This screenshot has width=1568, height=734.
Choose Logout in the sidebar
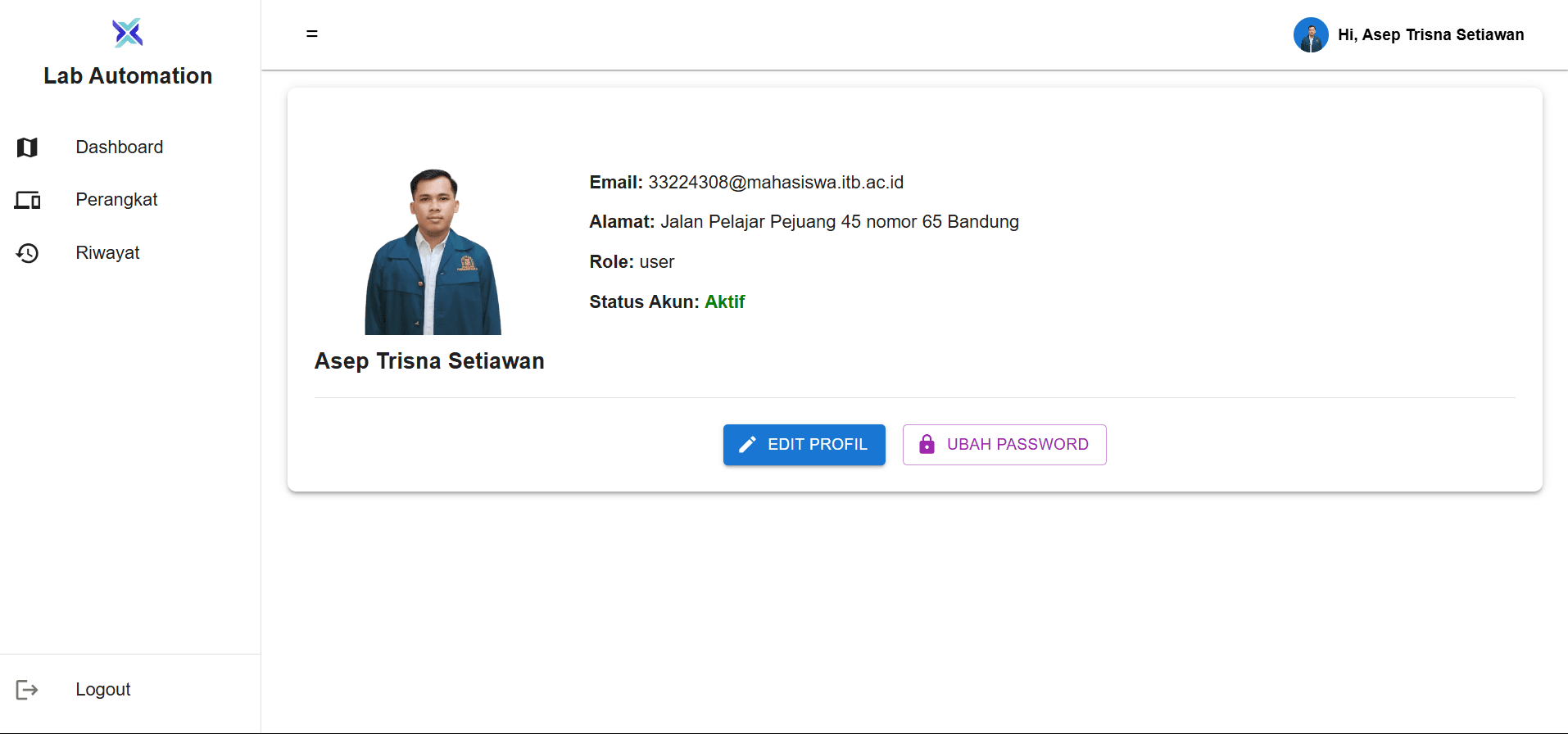coord(103,690)
